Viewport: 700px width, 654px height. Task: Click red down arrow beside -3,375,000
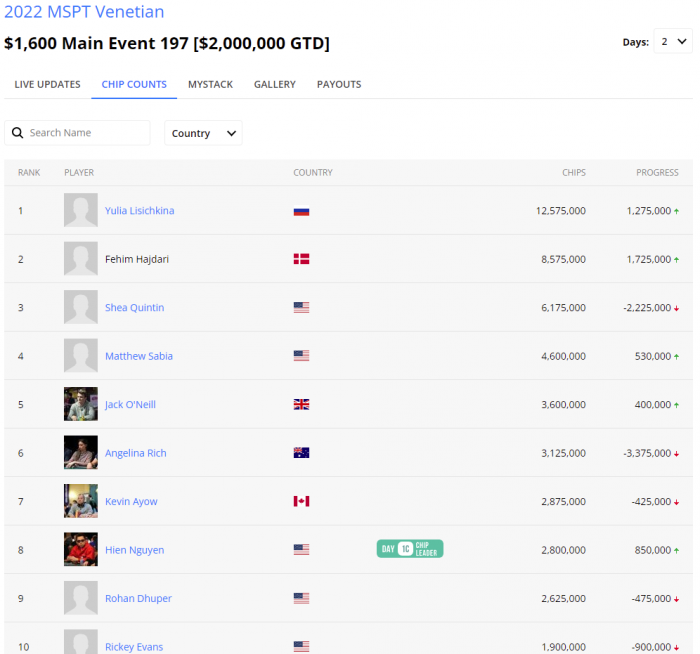click(676, 454)
